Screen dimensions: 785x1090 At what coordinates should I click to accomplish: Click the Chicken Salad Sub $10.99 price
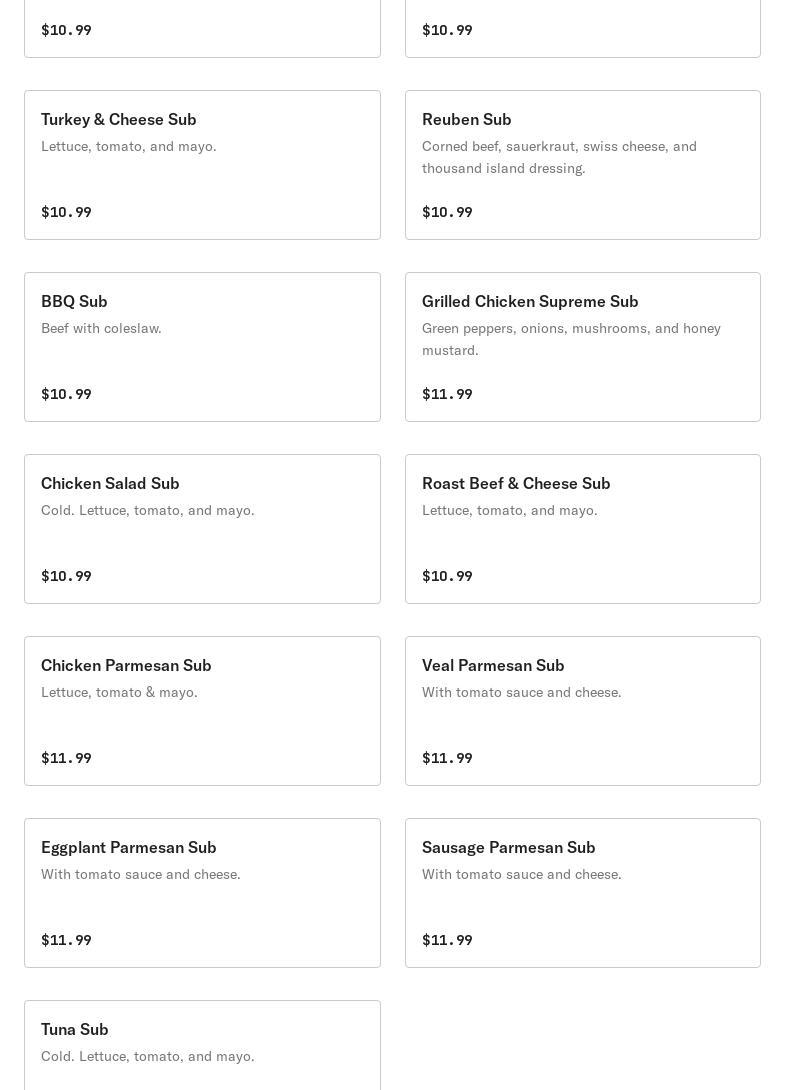tap(66, 576)
